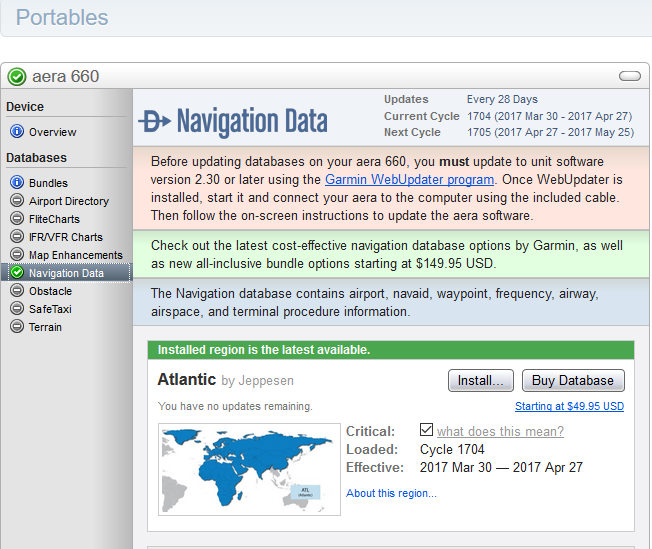Click the Loaded Cycle 1704 value
The image size is (652, 549).
(452, 449)
